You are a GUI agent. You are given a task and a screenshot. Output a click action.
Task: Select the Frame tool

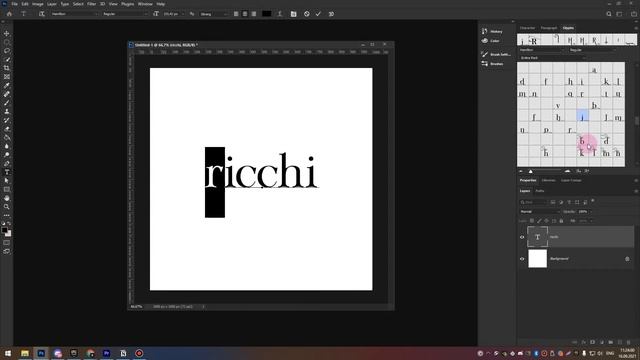[x=7, y=77]
